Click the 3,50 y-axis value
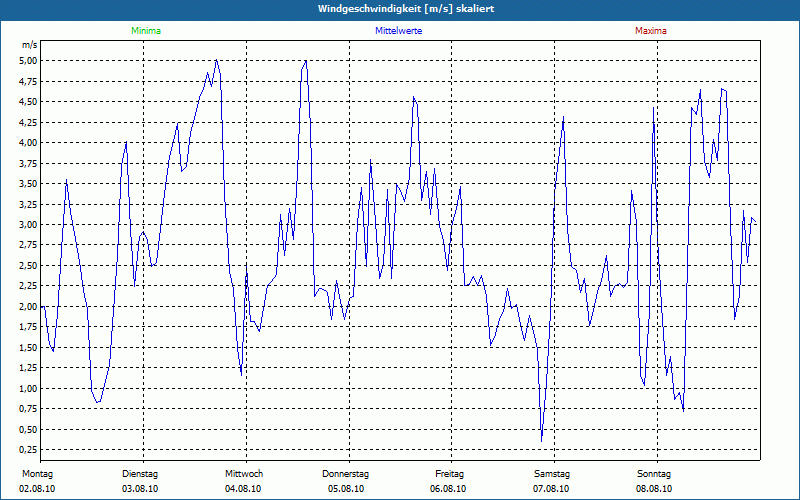The width and height of the screenshot is (800, 500). coord(28,184)
